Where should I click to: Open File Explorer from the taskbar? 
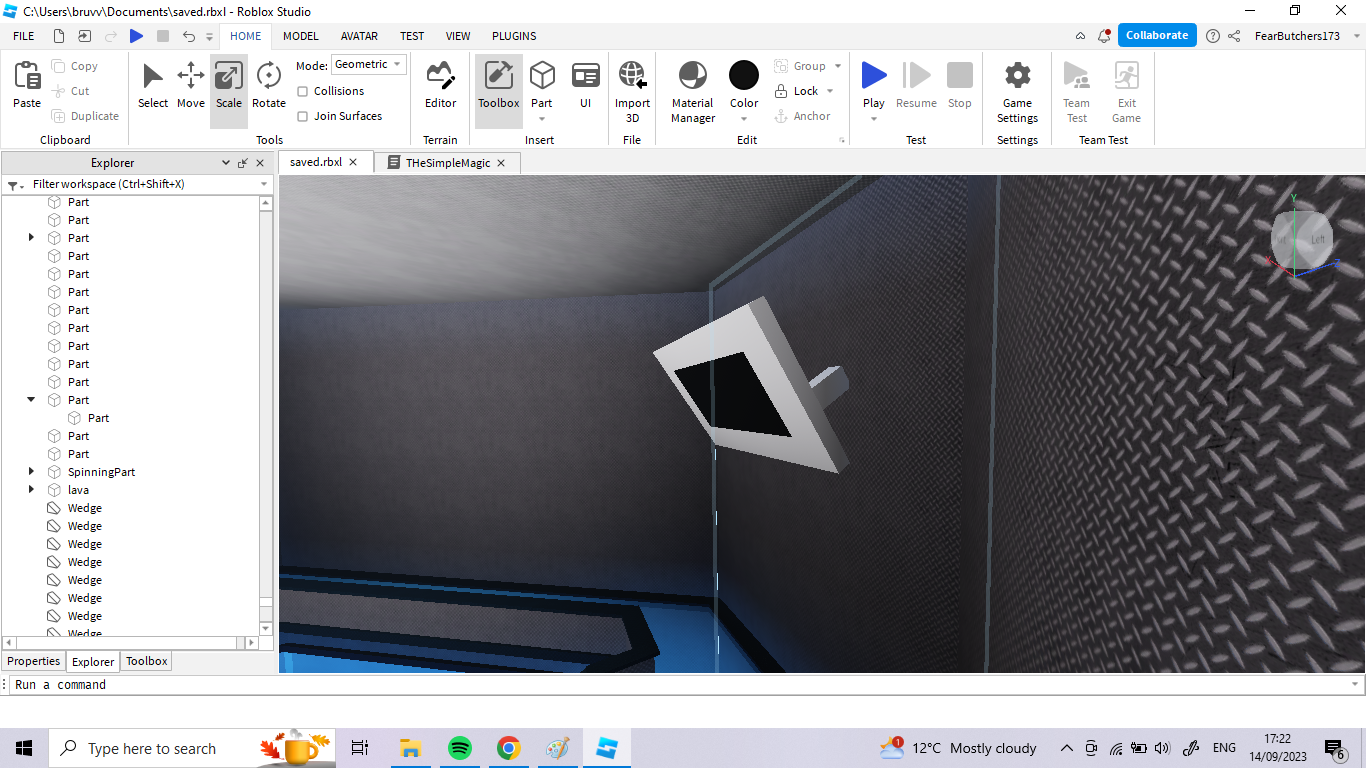(x=410, y=748)
